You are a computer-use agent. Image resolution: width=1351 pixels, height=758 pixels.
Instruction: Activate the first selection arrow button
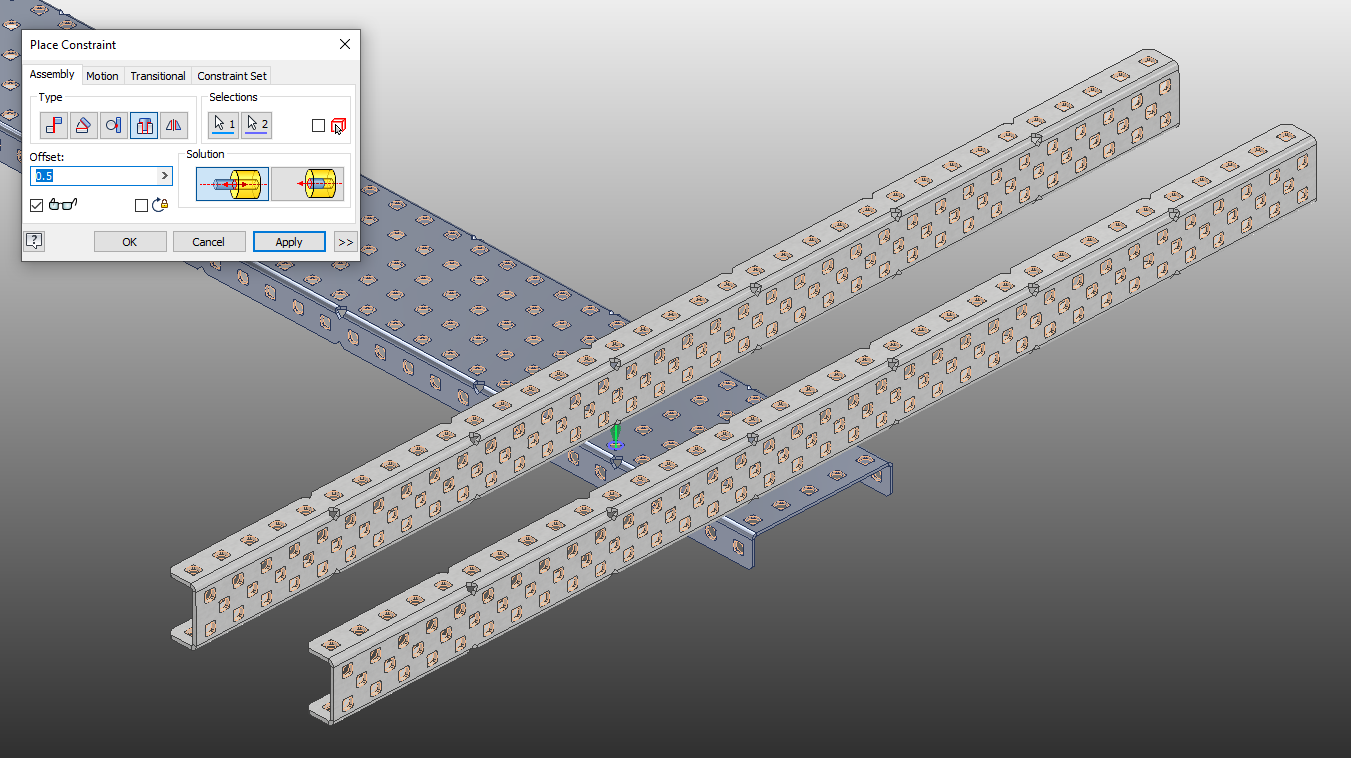tap(223, 125)
